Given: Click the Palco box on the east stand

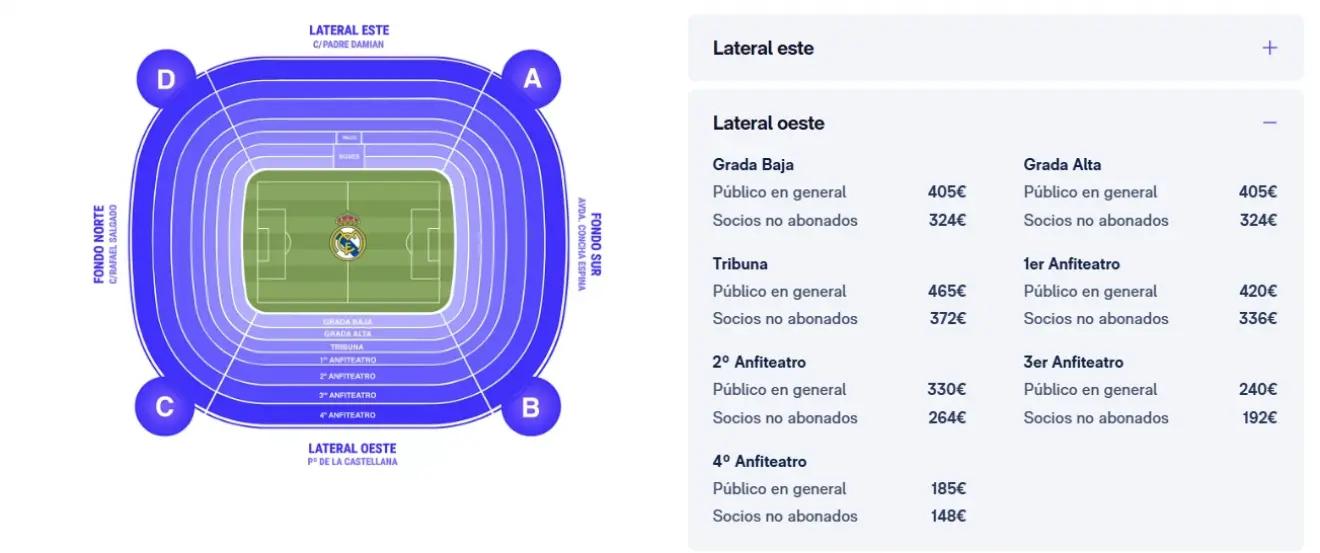Looking at the screenshot, I should click(x=348, y=137).
